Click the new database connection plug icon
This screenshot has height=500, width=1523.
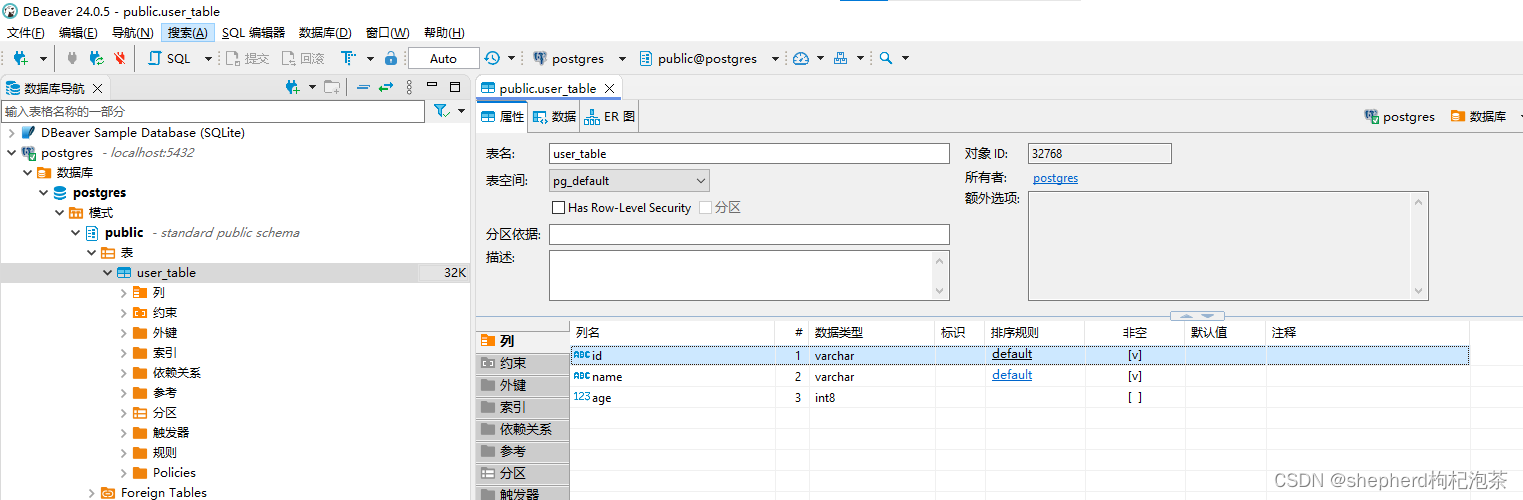point(20,59)
